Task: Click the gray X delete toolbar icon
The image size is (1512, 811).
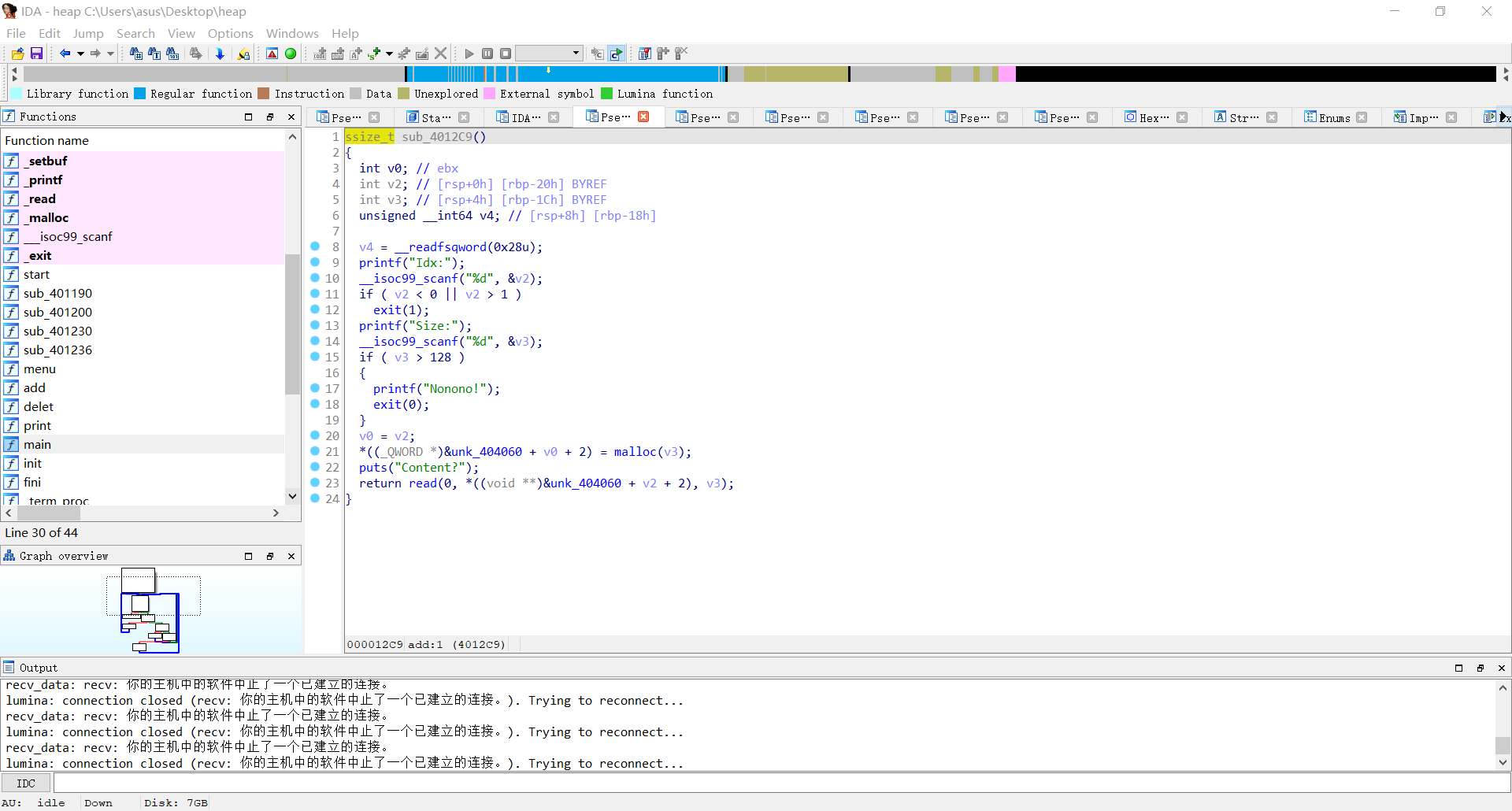Action: (441, 54)
